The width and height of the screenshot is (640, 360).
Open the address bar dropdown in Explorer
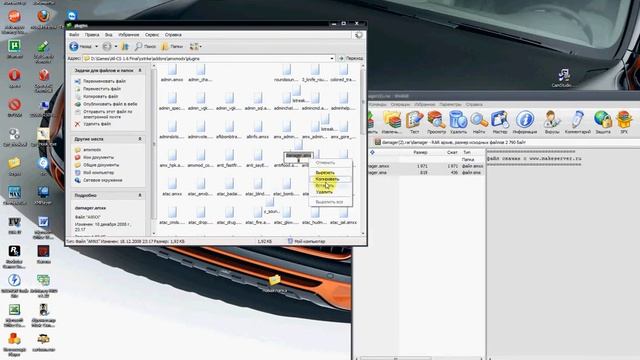(x=331, y=58)
